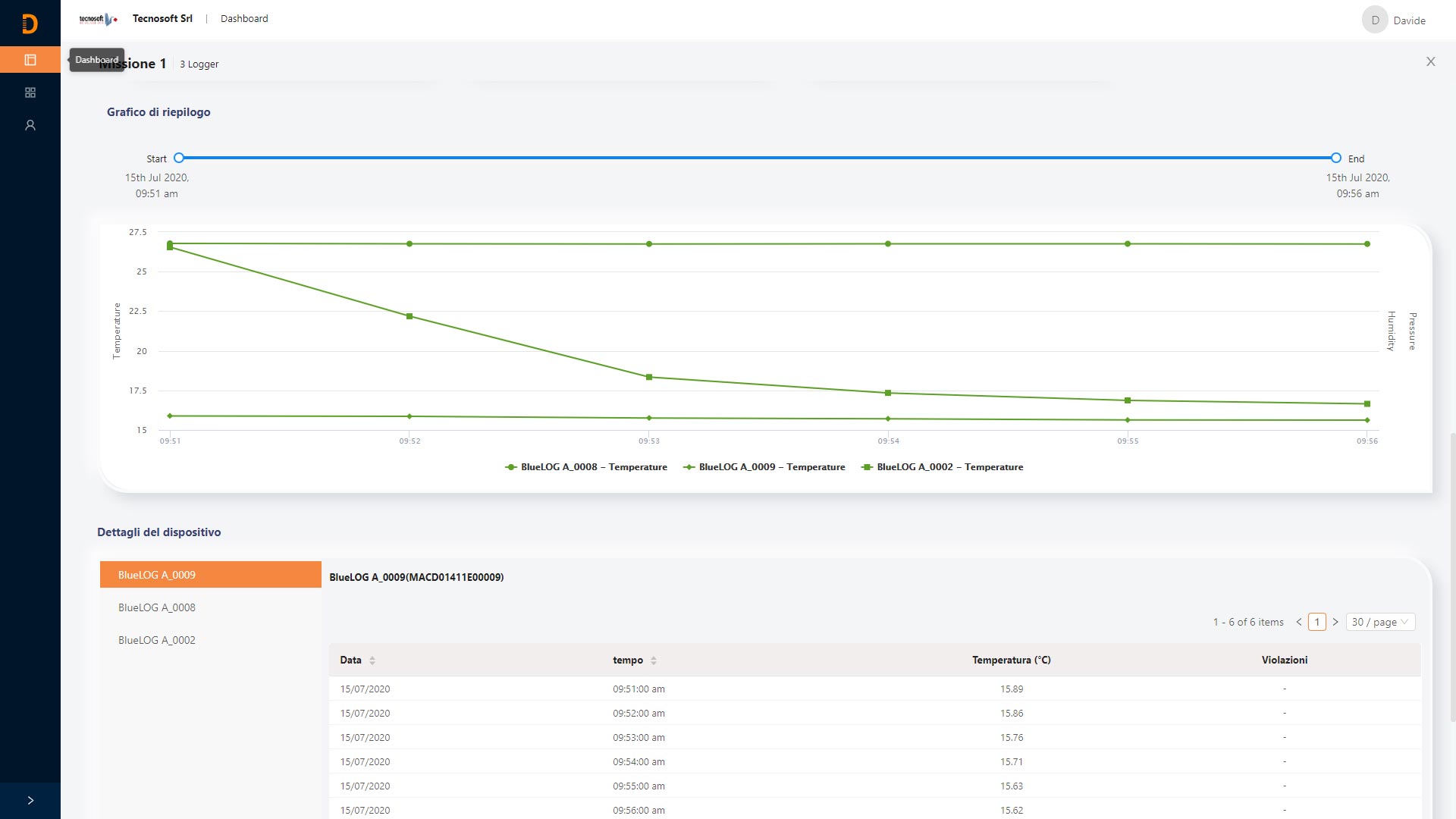Screen dimensions: 1456x819
Task: Sort table by tempo column
Action: [x=635, y=661]
